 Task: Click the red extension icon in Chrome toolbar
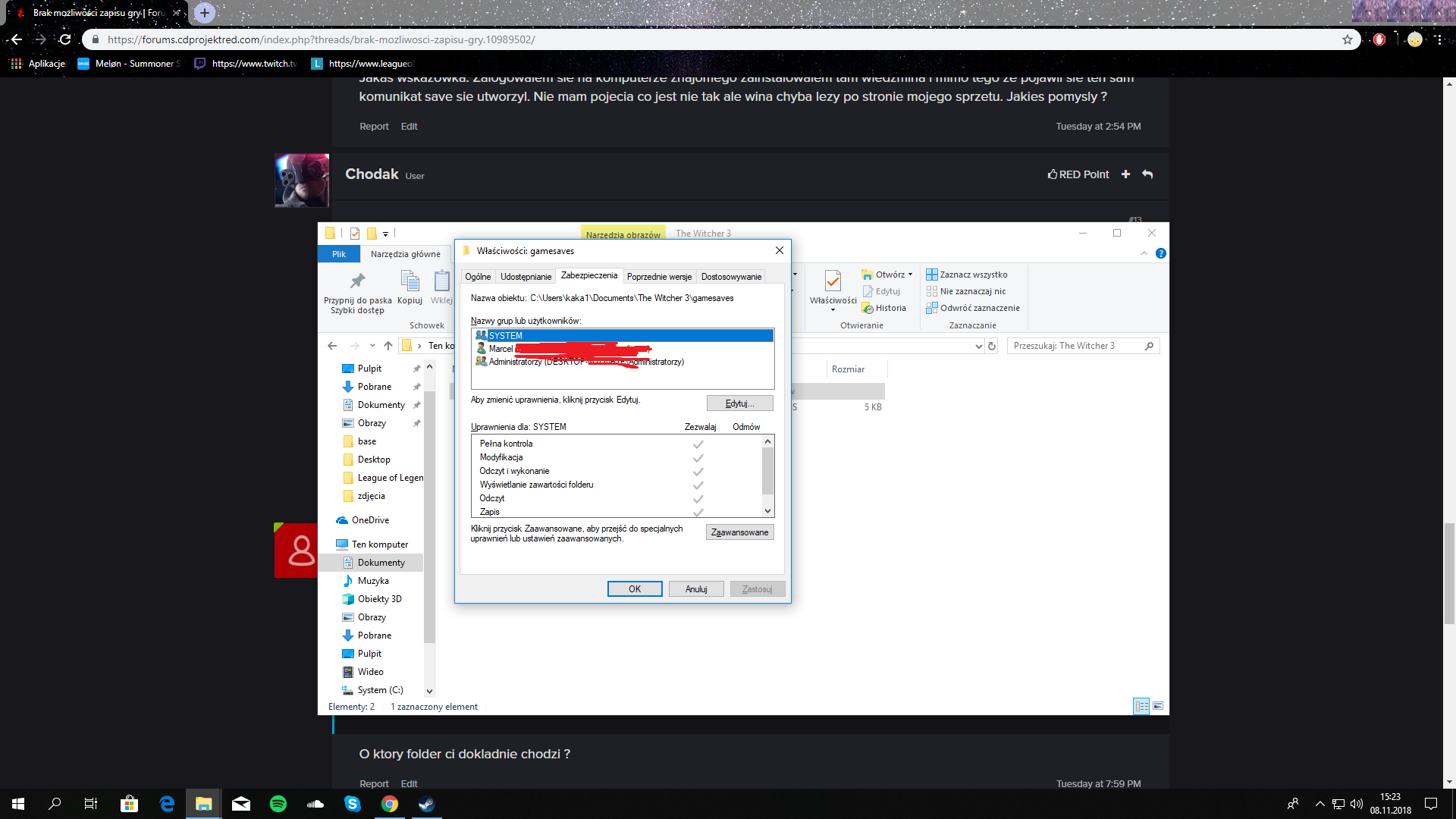(x=1379, y=39)
